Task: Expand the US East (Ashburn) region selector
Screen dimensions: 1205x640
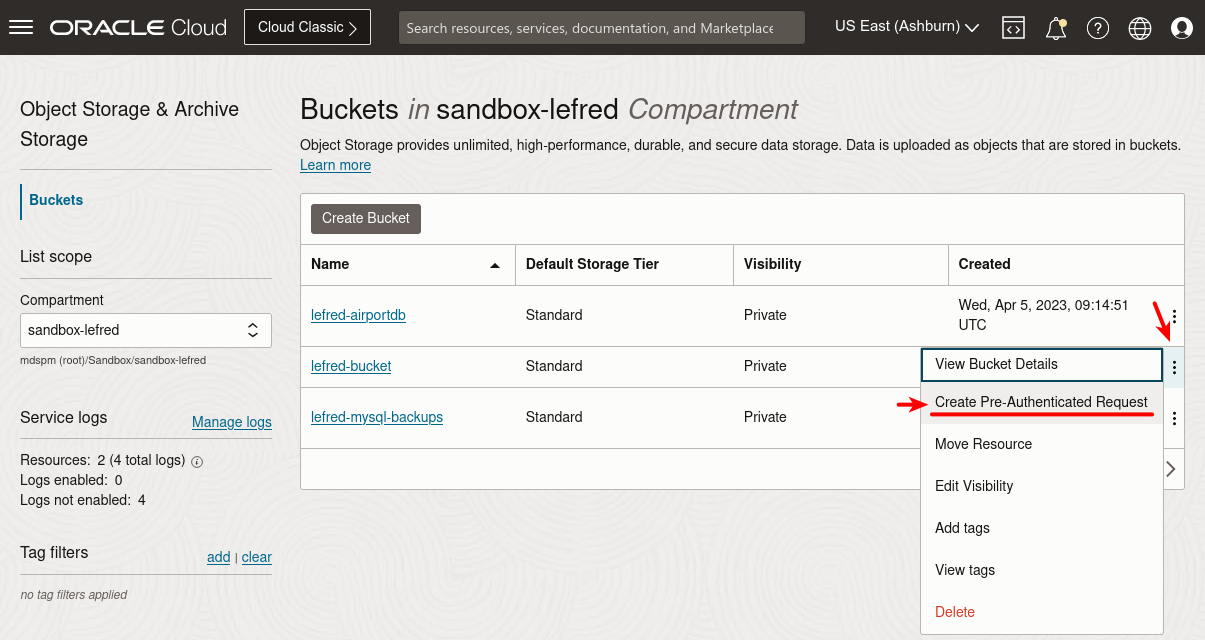Action: (x=906, y=27)
